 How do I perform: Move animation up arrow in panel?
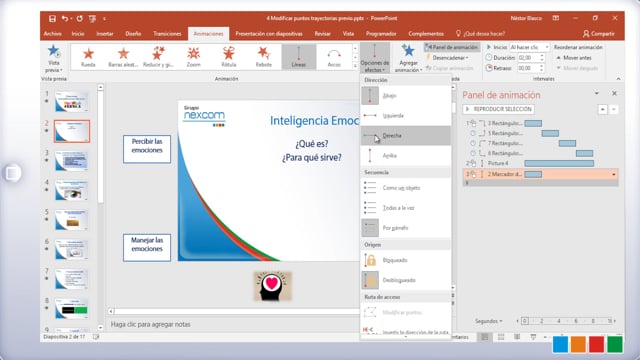[602, 109]
